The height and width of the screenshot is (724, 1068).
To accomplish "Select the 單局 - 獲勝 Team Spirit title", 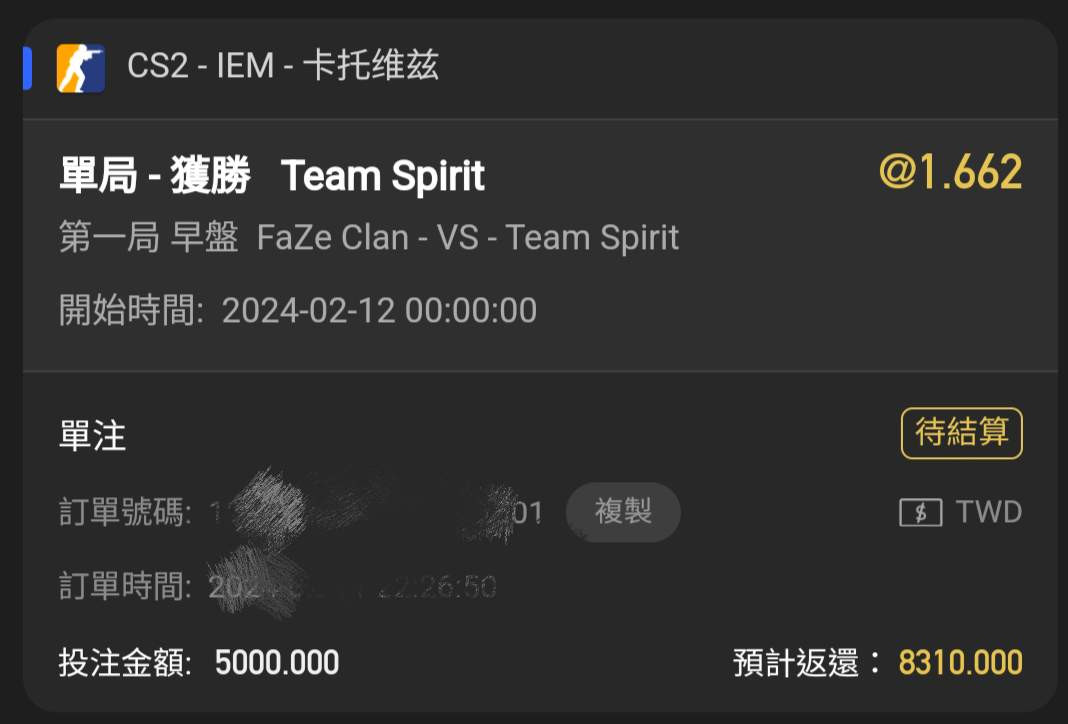I will click(272, 176).
